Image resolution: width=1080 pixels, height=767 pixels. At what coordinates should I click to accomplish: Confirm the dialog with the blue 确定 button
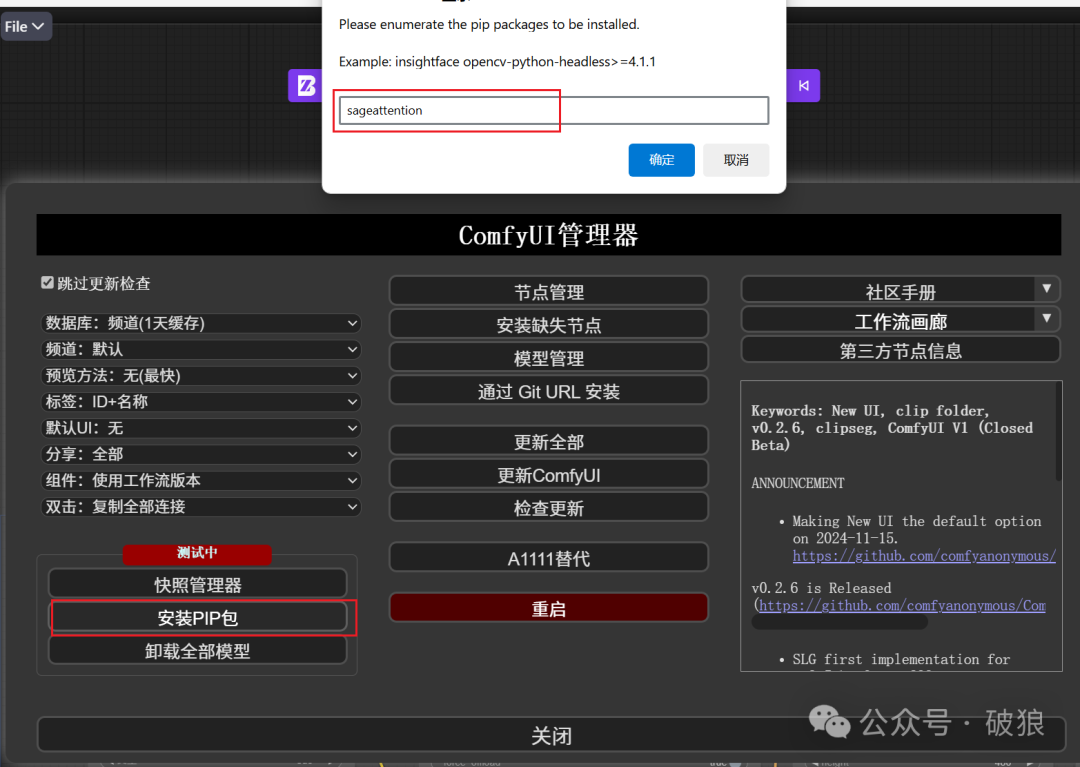tap(661, 160)
